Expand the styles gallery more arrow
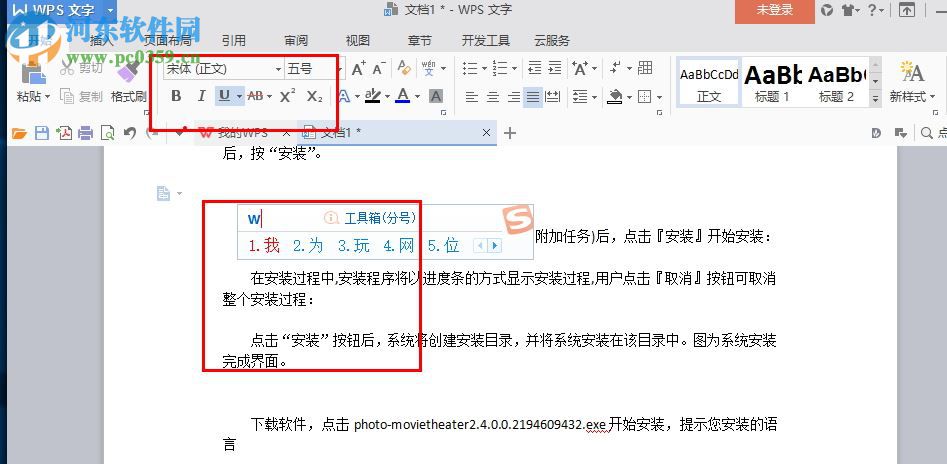Viewport: 947px width, 464px height. click(x=876, y=100)
